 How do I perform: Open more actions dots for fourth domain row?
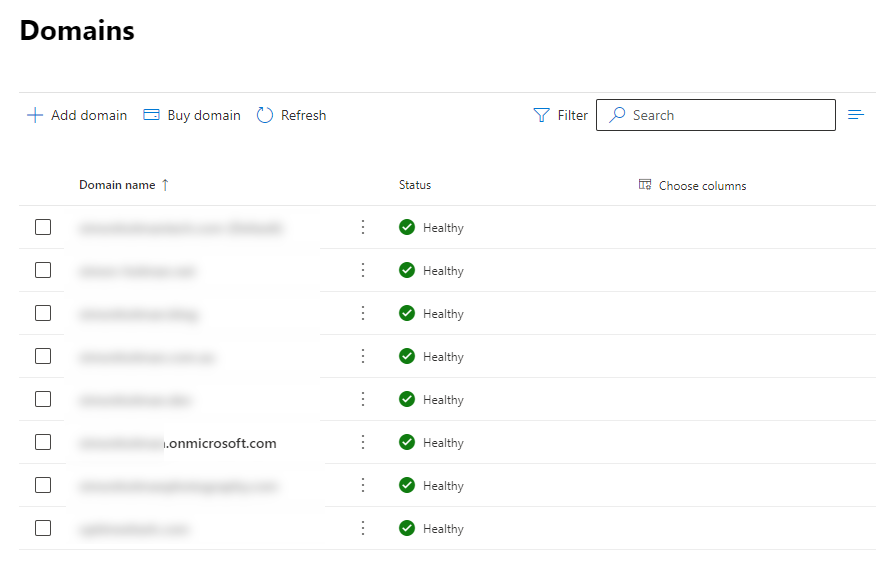click(x=363, y=356)
